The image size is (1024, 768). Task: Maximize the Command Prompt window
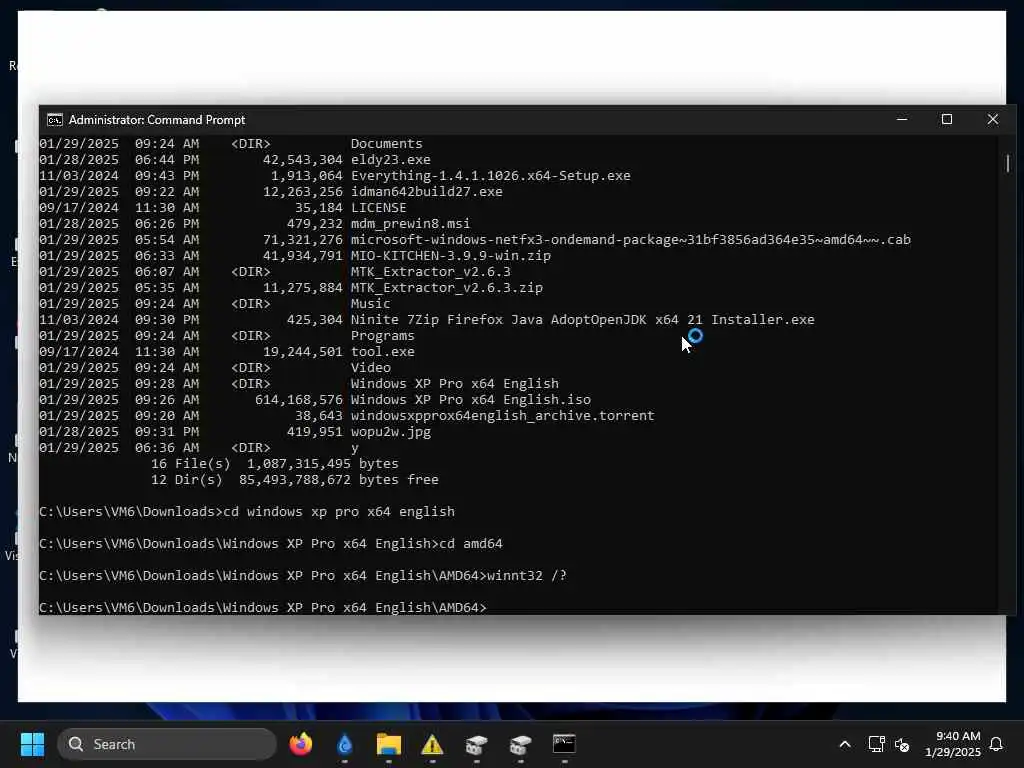click(947, 120)
